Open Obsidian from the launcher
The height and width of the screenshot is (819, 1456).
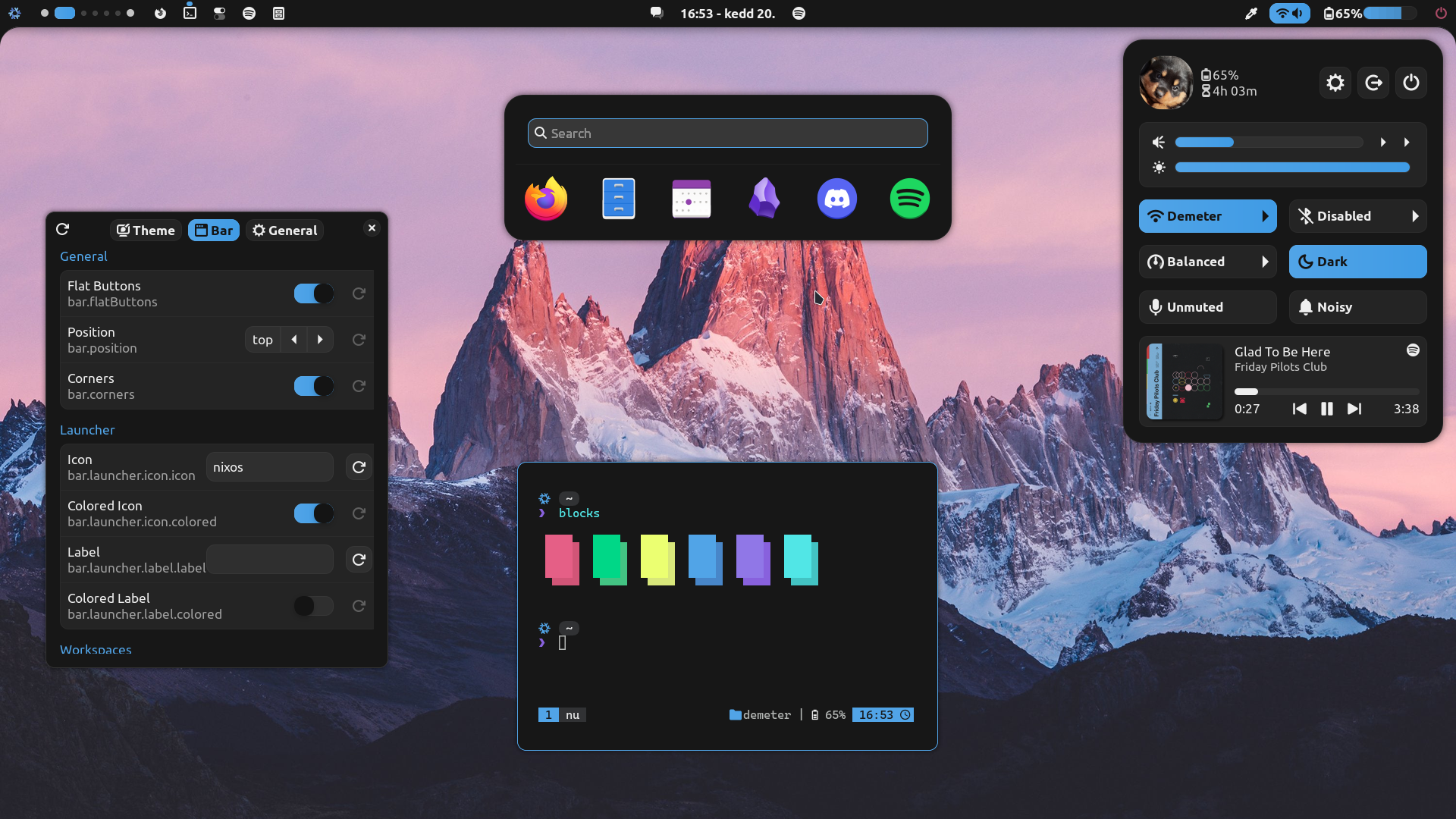tap(764, 199)
